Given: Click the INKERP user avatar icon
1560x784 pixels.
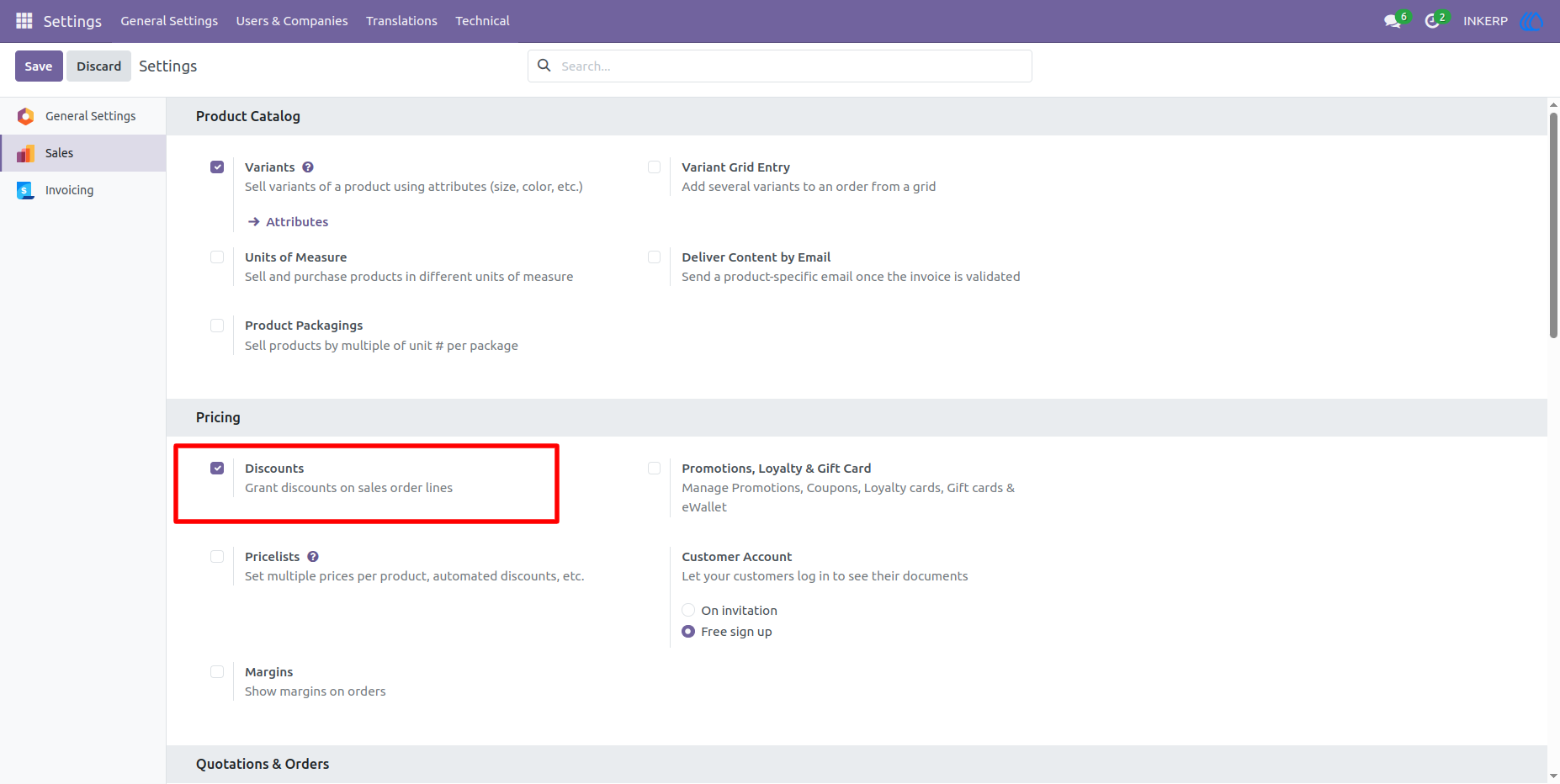Looking at the screenshot, I should coord(1531,21).
